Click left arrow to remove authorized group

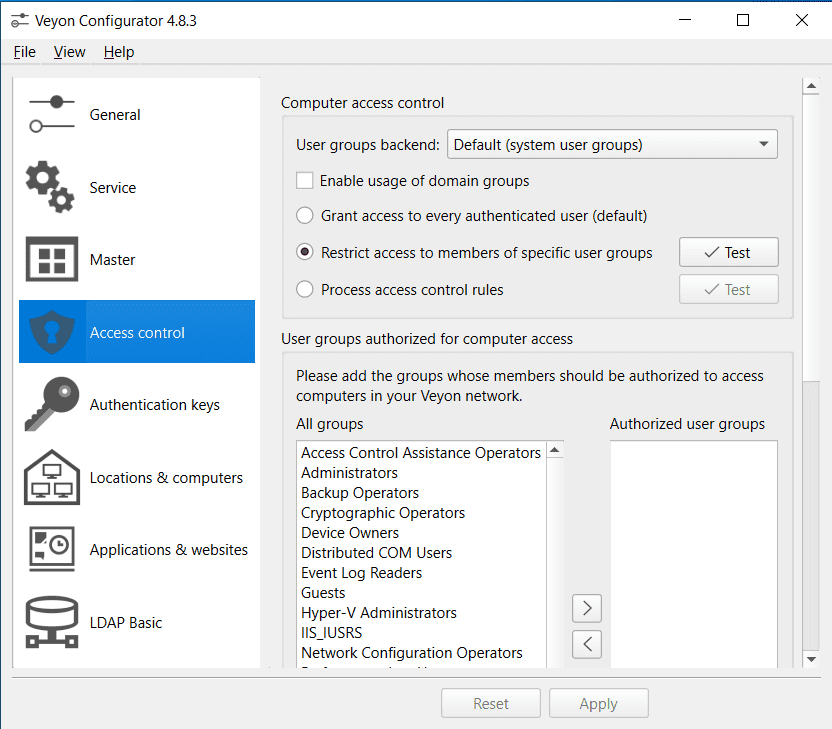tap(587, 644)
